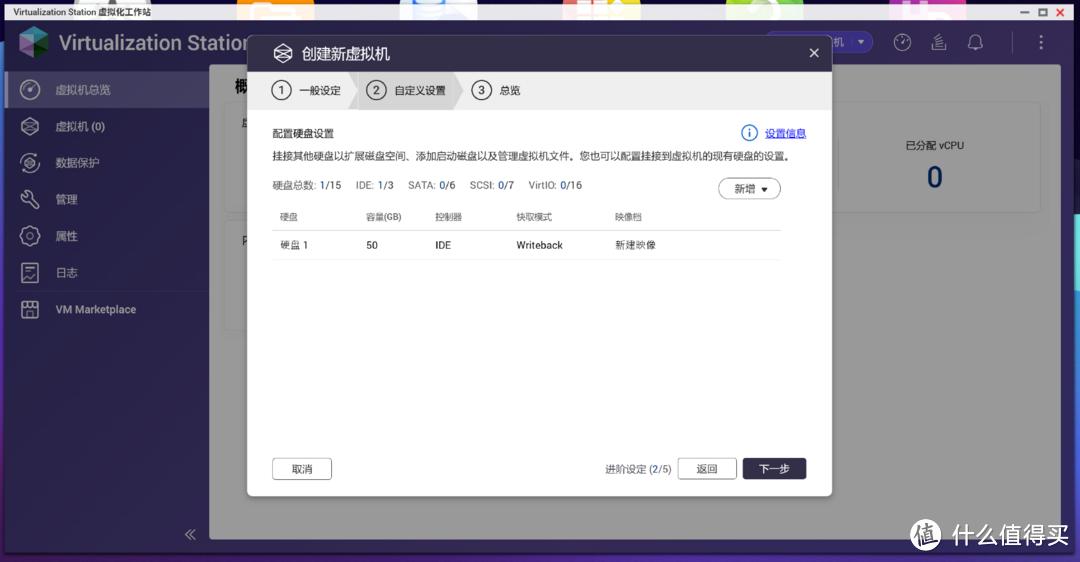Open the notifications bell icon
The image size is (1080, 562).
pyautogui.click(x=975, y=43)
